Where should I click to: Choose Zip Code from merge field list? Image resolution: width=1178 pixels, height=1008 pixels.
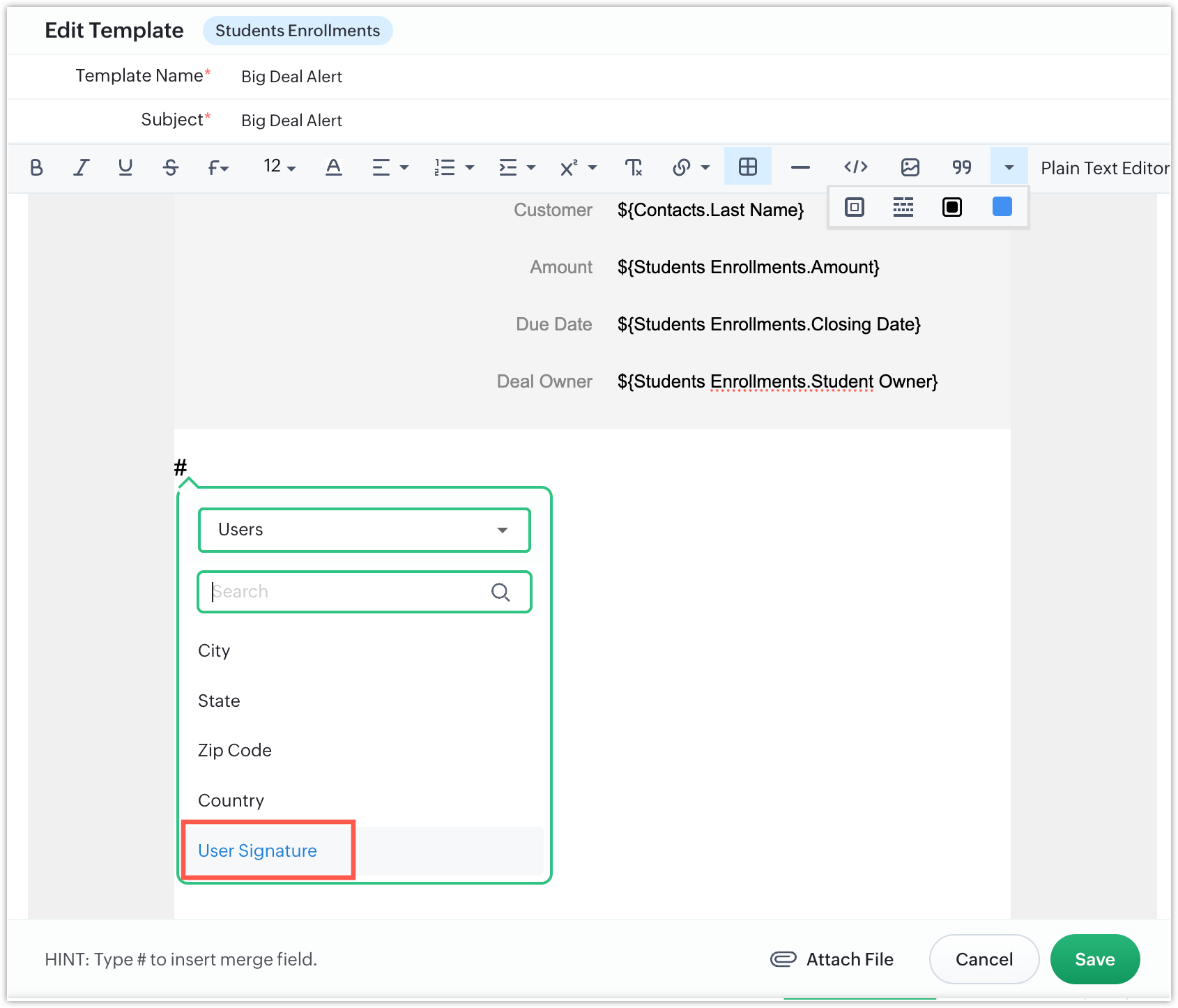(x=235, y=750)
